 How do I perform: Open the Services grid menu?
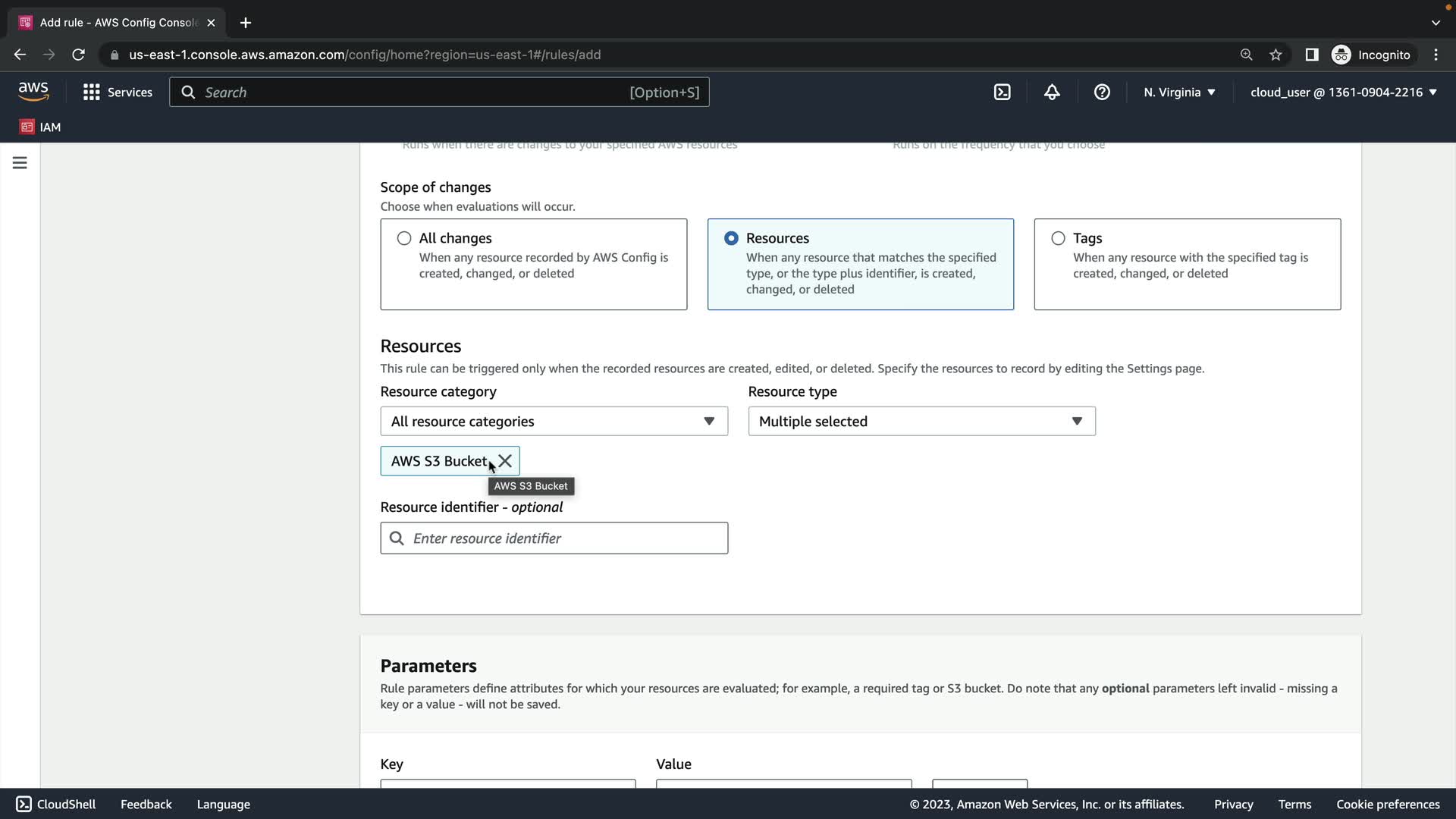pyautogui.click(x=118, y=92)
